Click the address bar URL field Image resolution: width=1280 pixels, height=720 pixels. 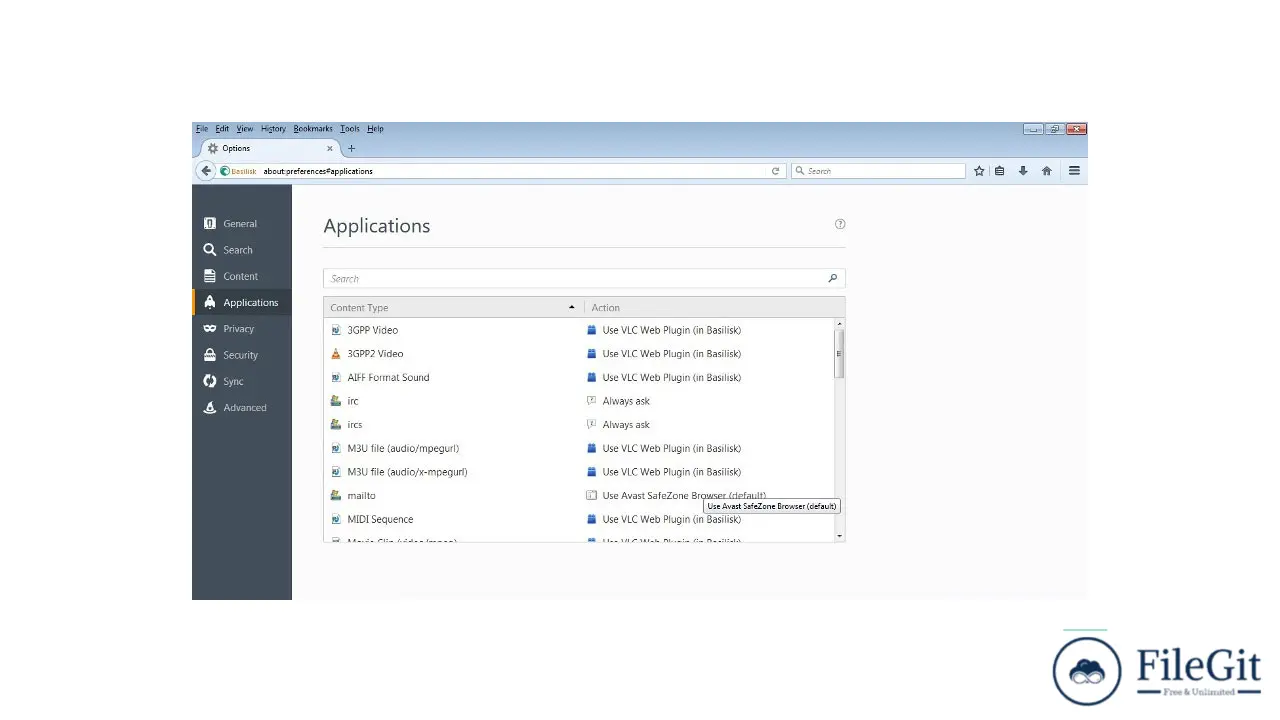pyautogui.click(x=510, y=171)
